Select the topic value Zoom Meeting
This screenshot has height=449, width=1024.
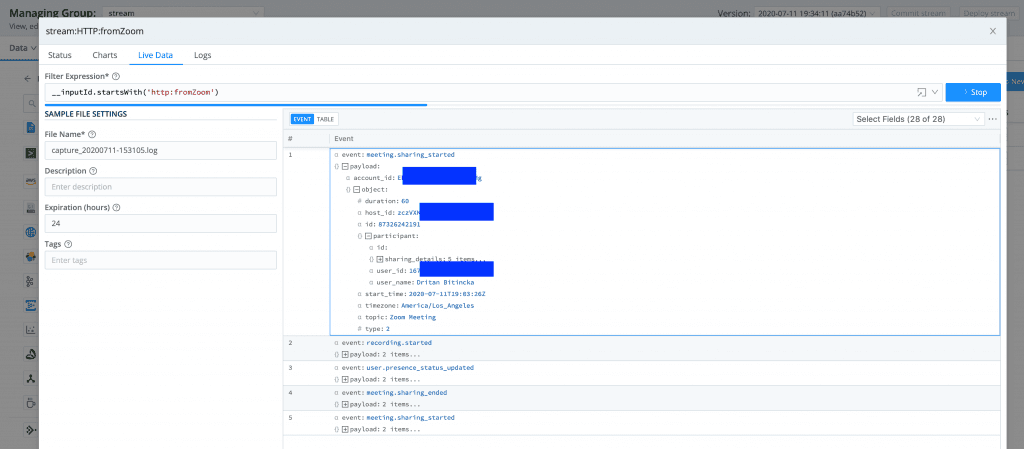point(415,317)
